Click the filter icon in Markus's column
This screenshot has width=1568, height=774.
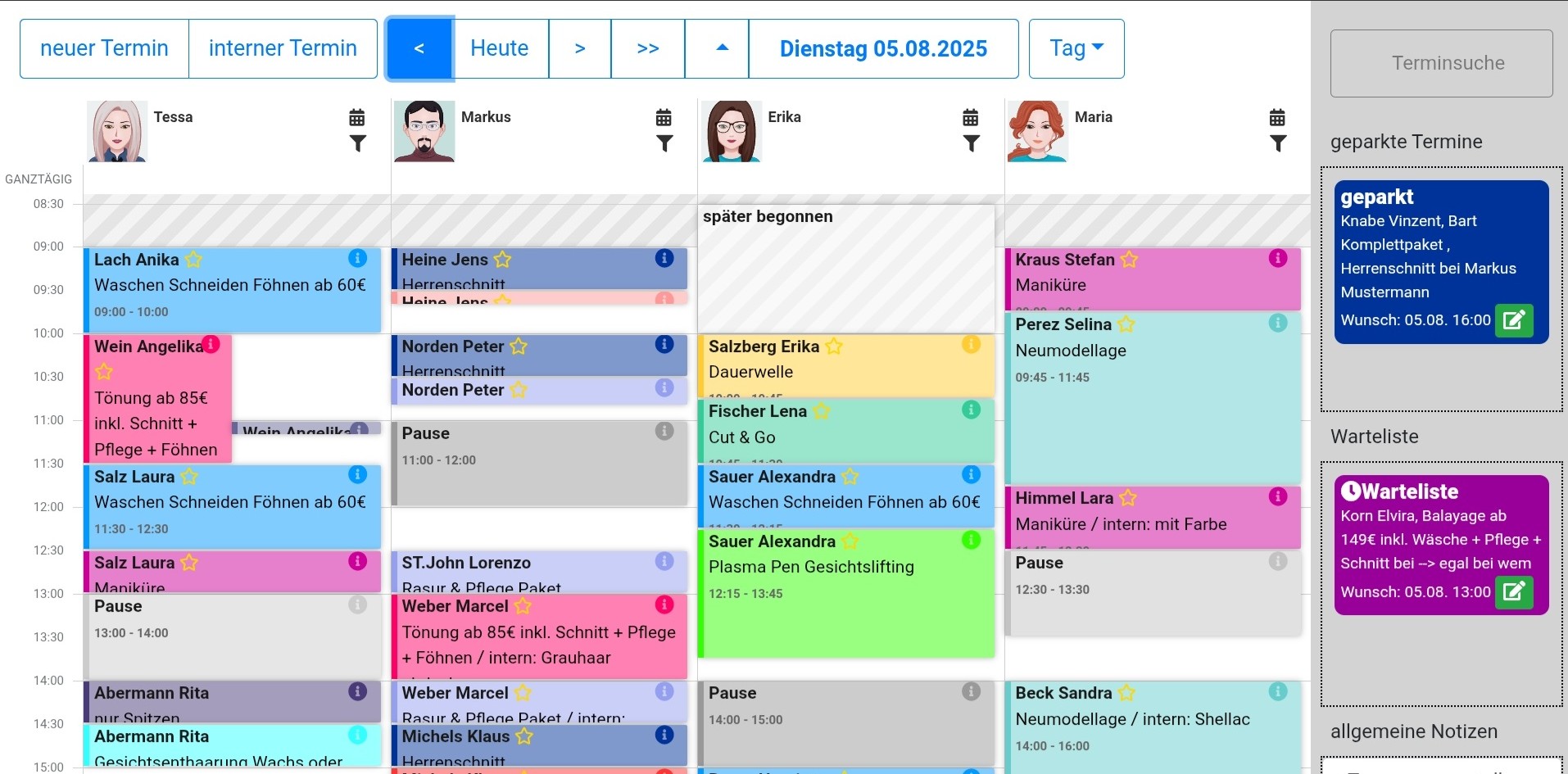click(x=664, y=144)
